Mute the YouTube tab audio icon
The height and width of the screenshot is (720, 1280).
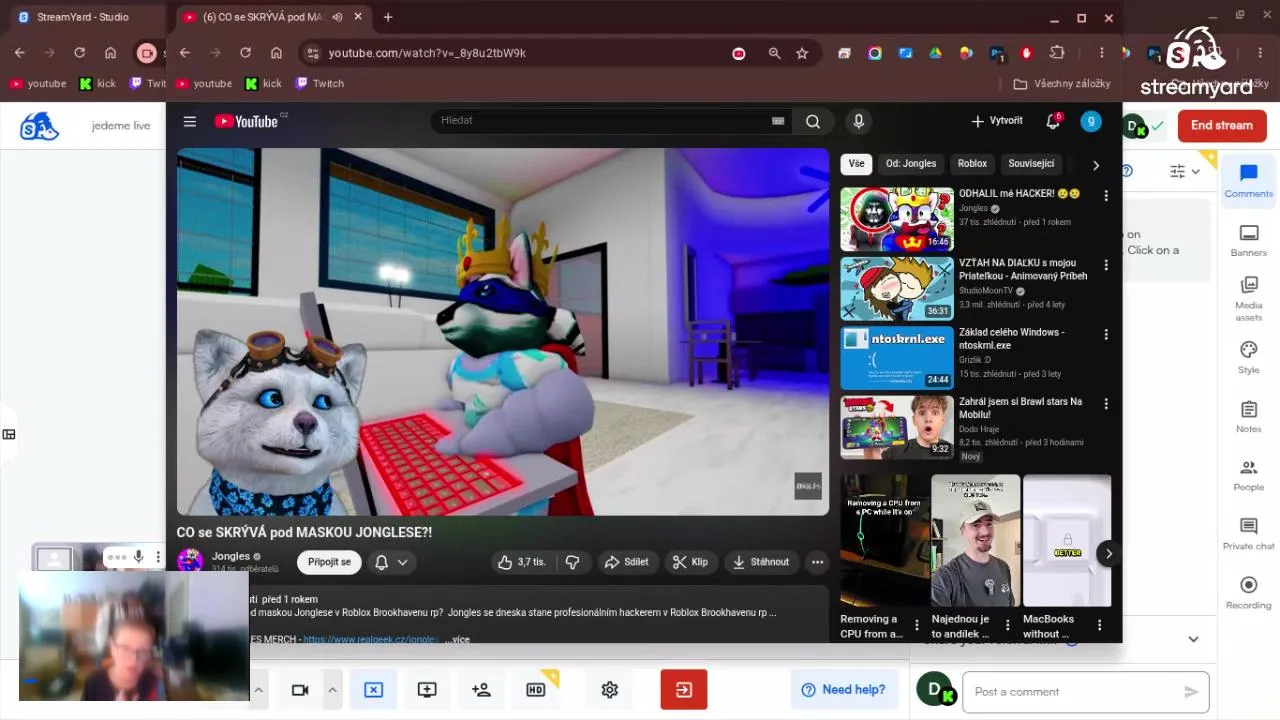point(338,17)
